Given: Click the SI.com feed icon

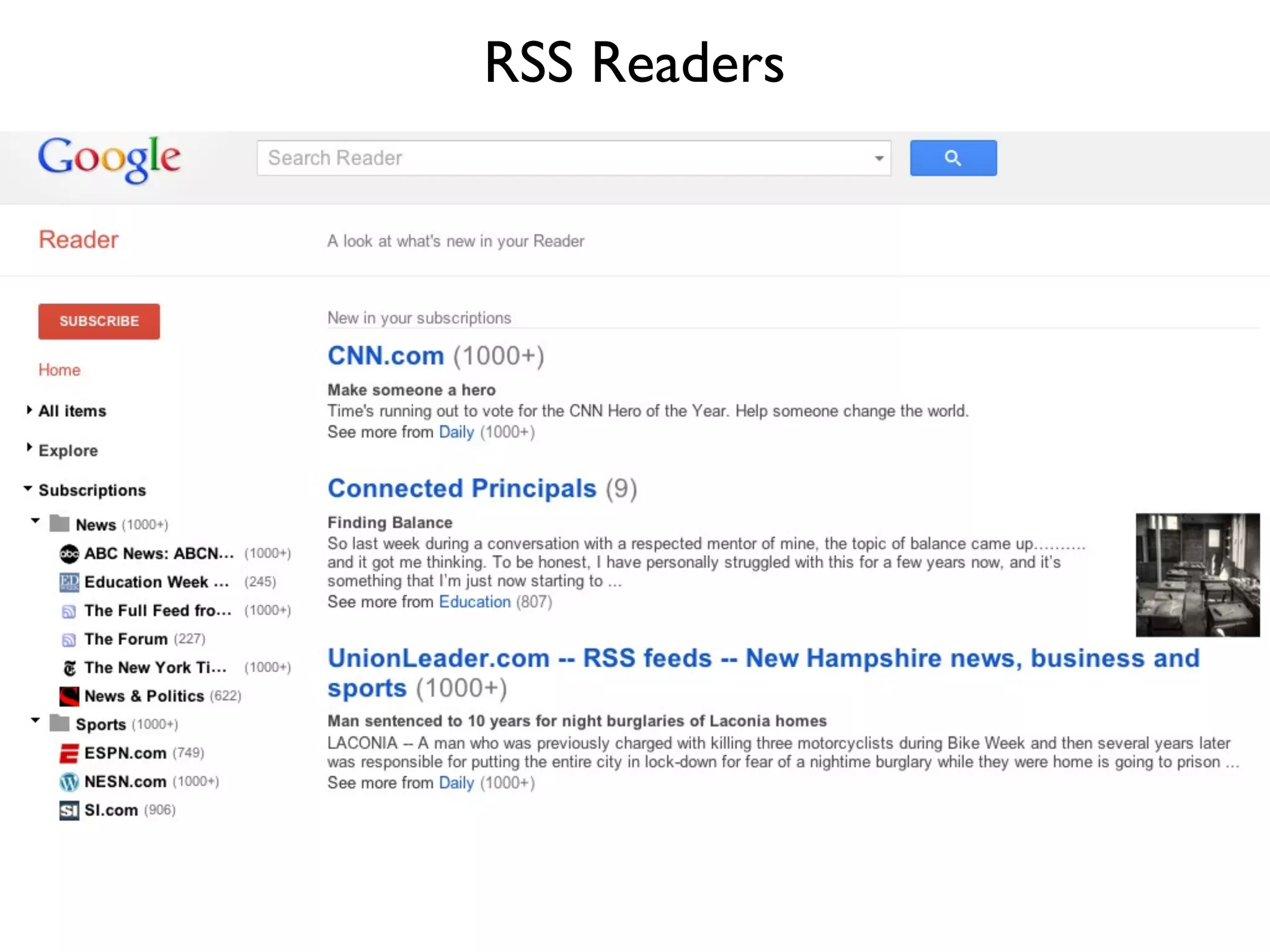Looking at the screenshot, I should 69,811.
